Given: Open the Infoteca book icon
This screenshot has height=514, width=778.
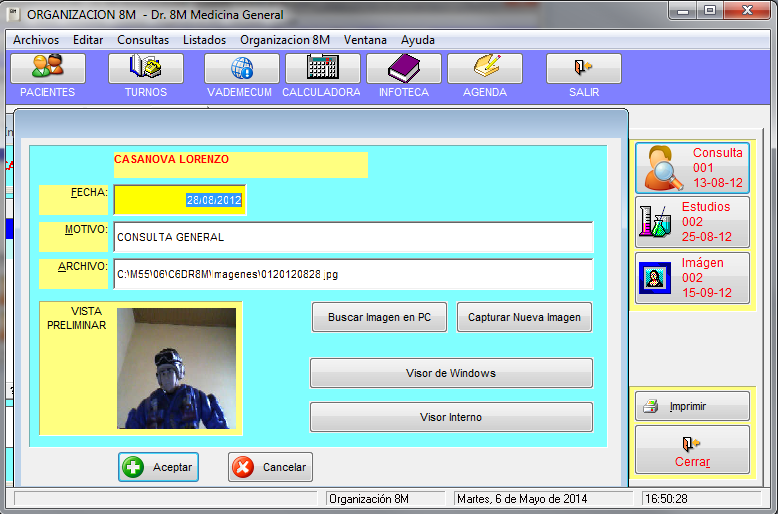Looking at the screenshot, I should point(403,68).
